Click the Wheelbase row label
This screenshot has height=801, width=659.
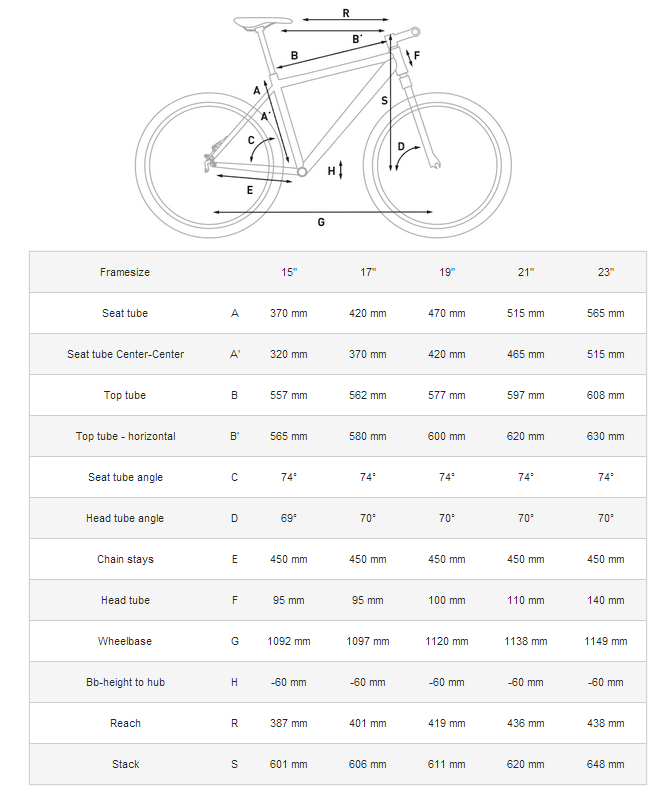(x=125, y=641)
